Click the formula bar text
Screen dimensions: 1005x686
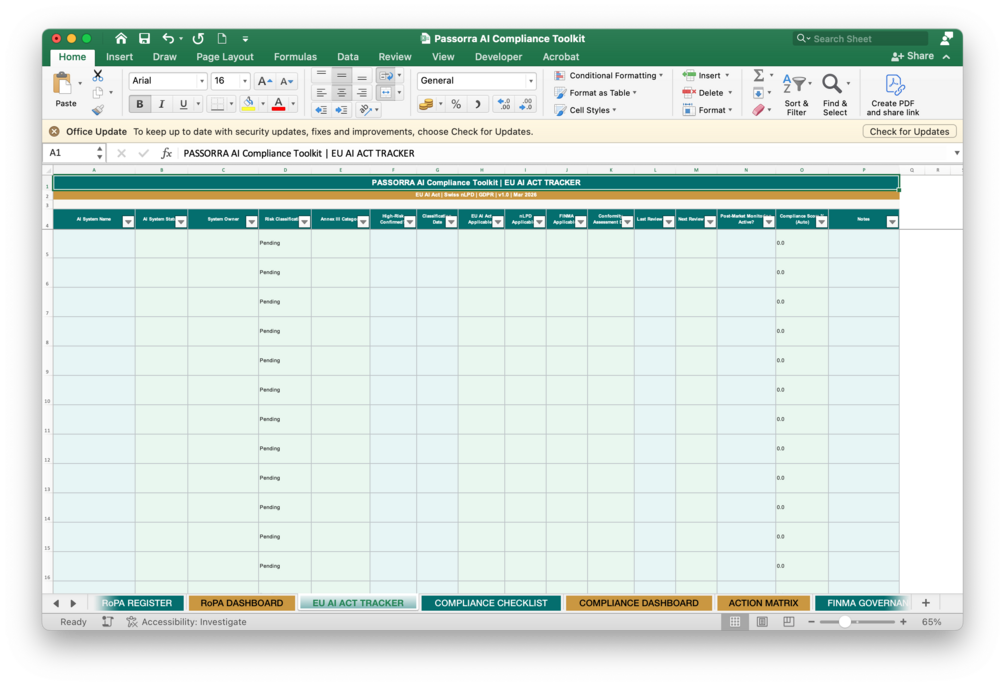pos(299,153)
